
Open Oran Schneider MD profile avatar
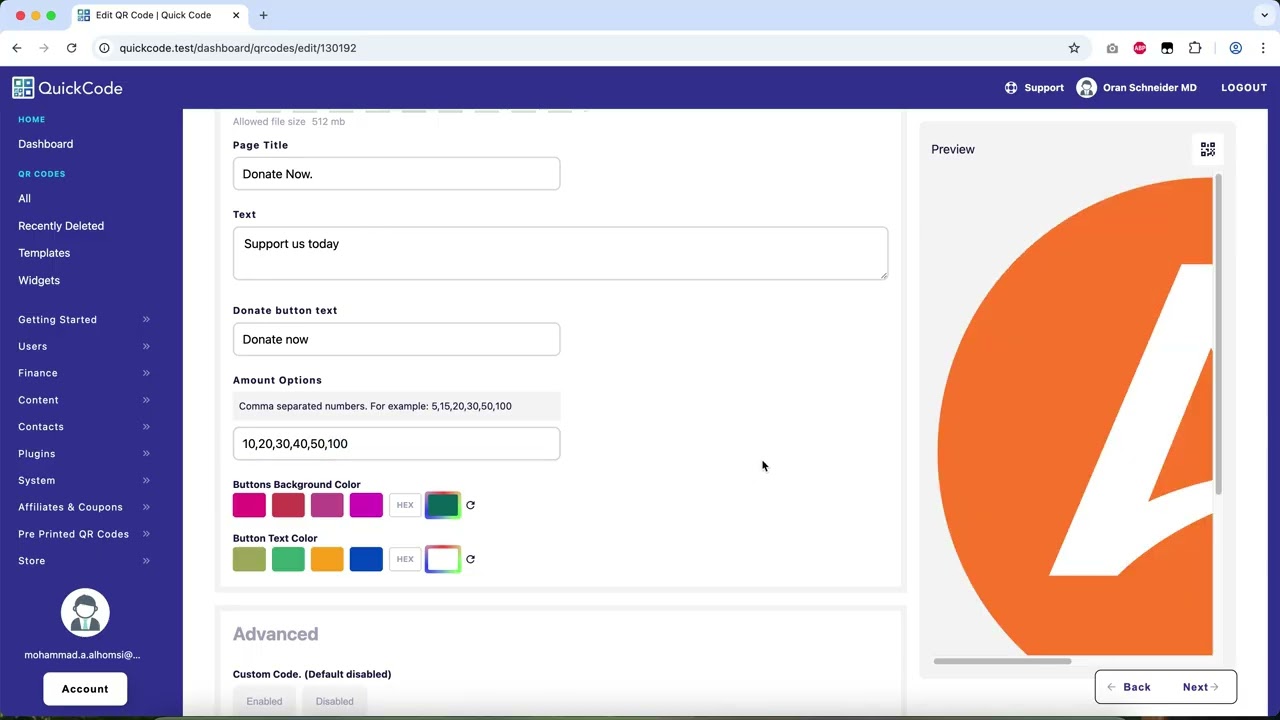tap(1087, 88)
